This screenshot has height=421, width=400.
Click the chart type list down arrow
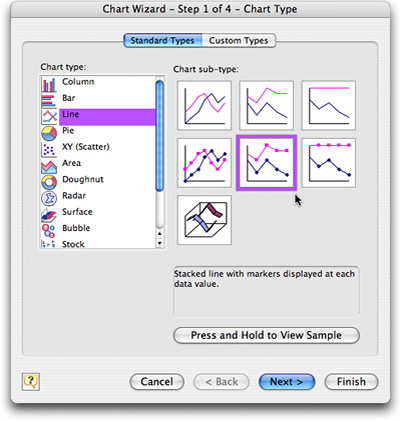click(x=160, y=243)
